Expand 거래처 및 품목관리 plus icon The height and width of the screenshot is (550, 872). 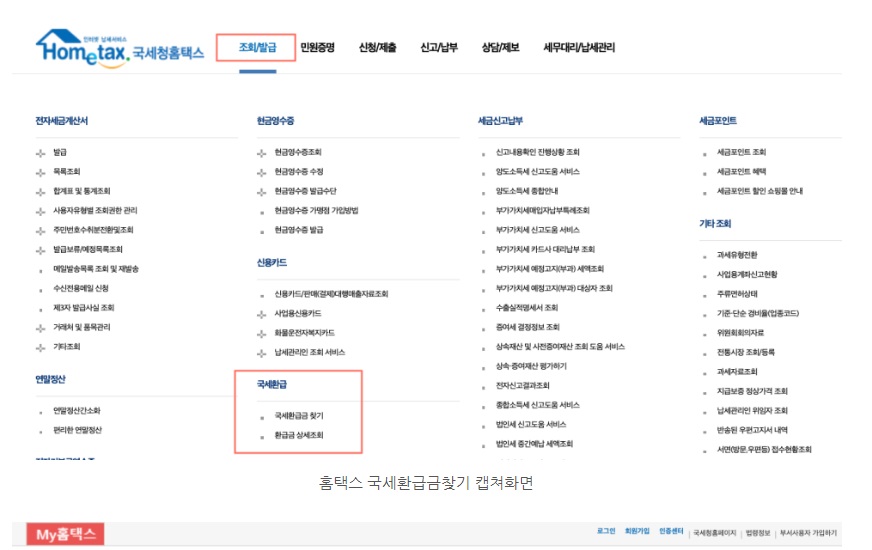(41, 328)
